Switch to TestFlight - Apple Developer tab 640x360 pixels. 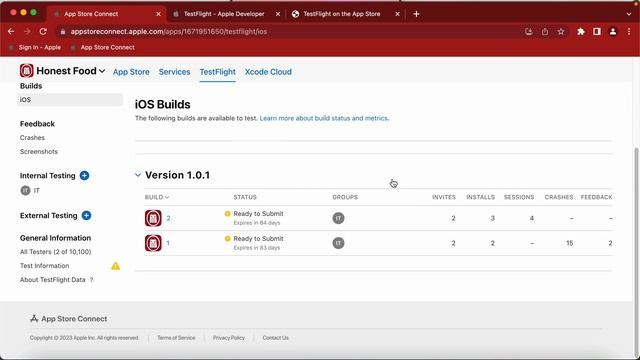224,14
